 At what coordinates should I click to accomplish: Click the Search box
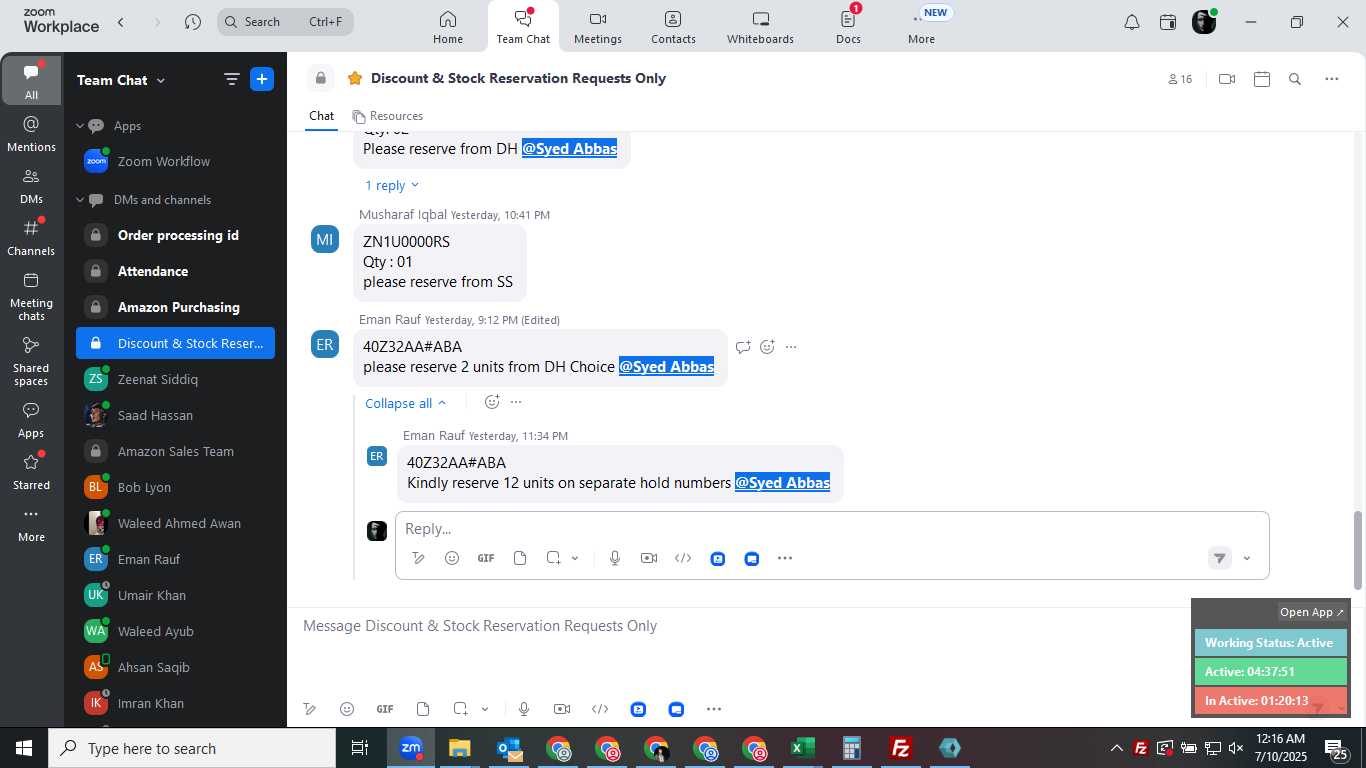coord(285,22)
